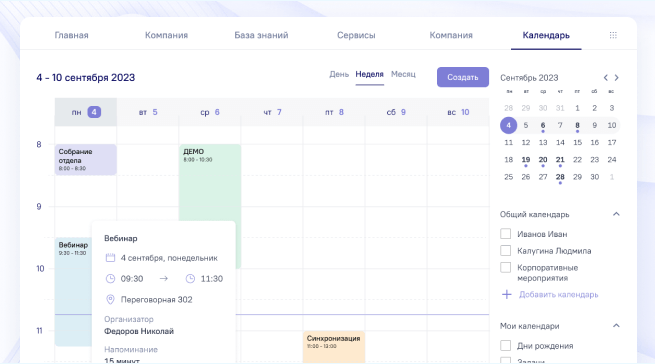Select day 21 in mini calendar
Image resolution: width=655 pixels, height=364 pixels.
point(560,160)
